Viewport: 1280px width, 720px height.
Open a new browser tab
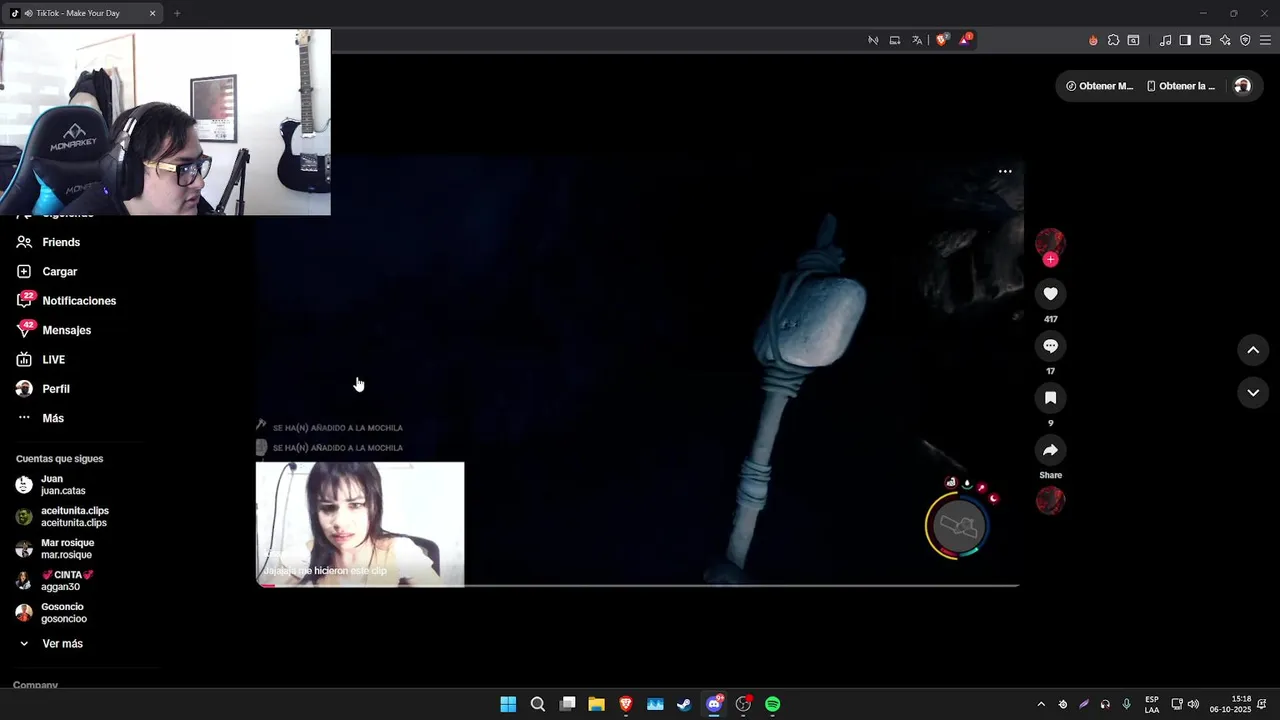coord(177,13)
